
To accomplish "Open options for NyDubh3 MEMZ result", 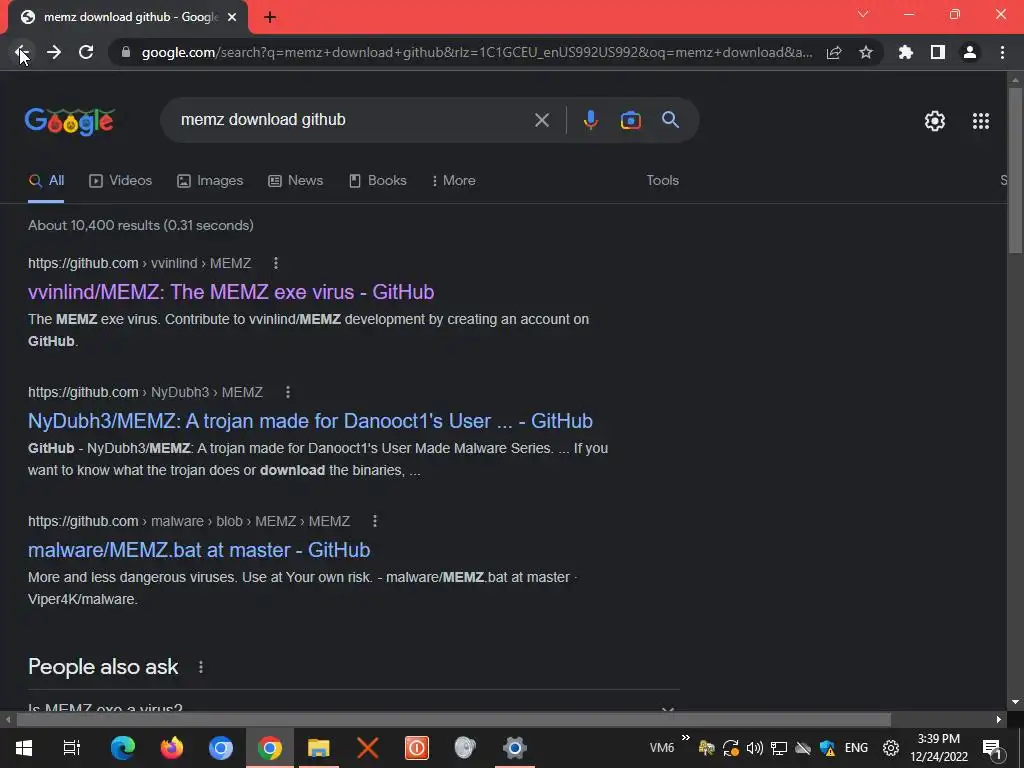I will click(287, 392).
